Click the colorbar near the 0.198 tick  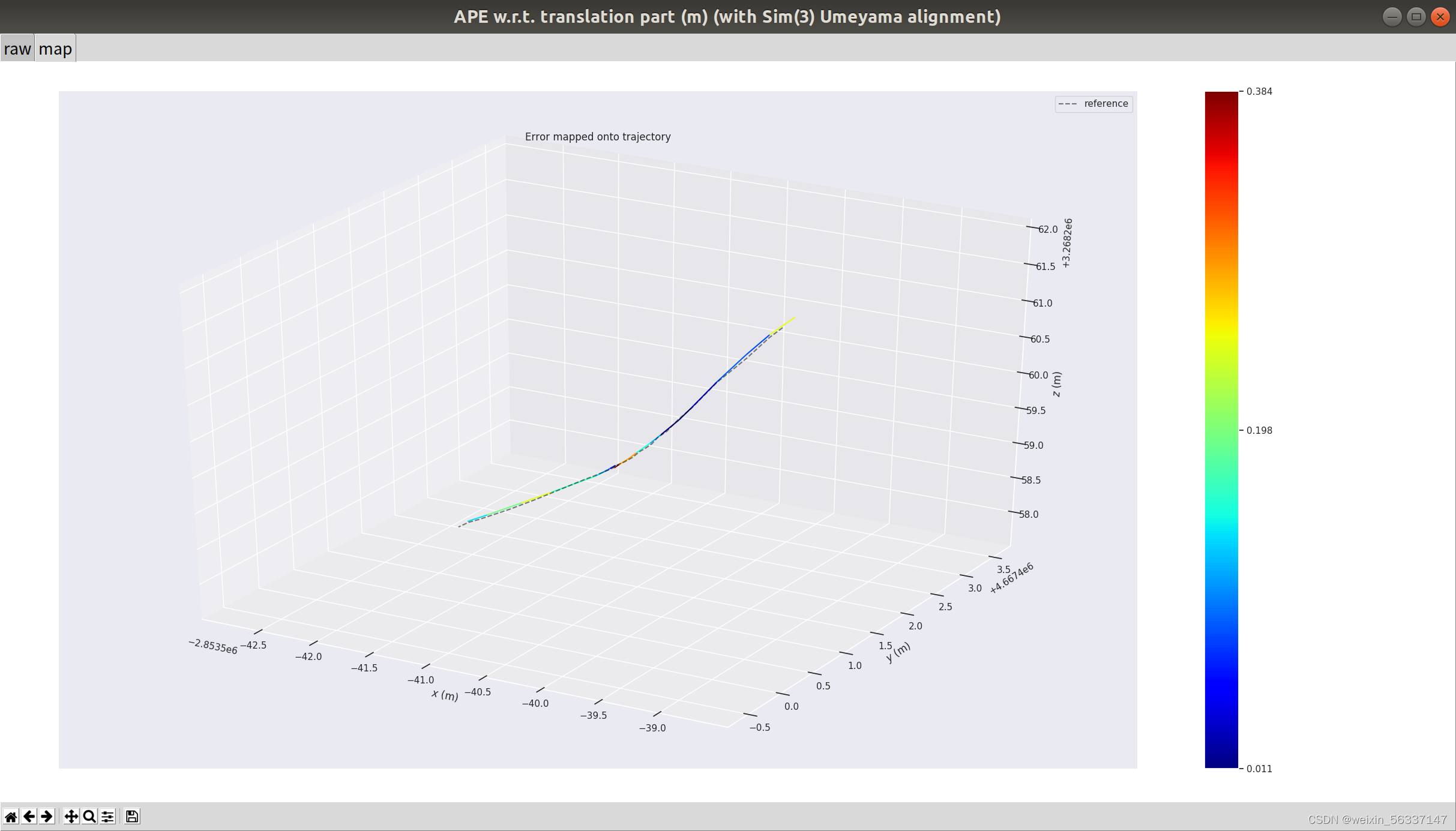pyautogui.click(x=1221, y=430)
